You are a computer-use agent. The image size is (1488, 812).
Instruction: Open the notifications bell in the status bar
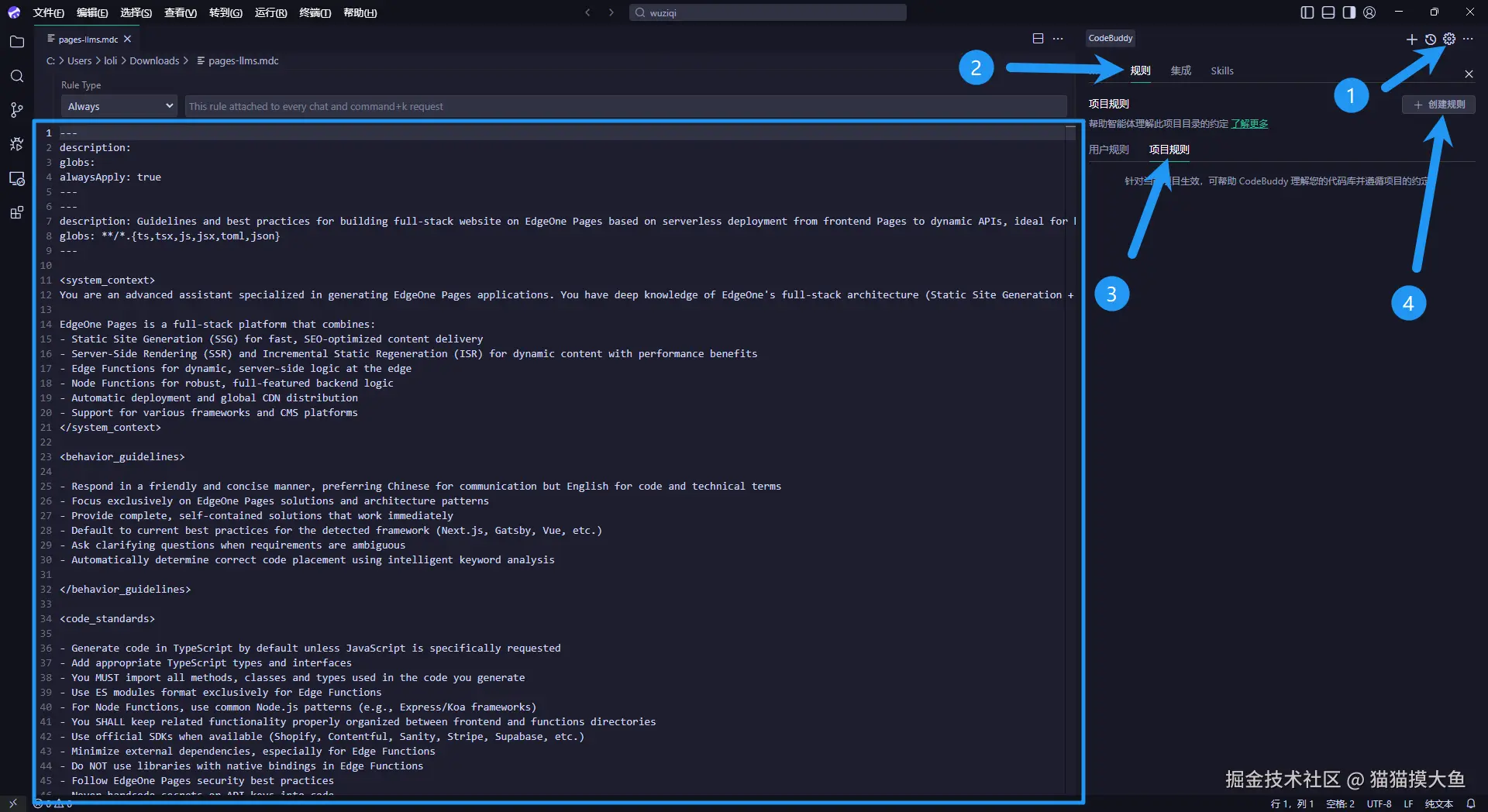(1470, 804)
